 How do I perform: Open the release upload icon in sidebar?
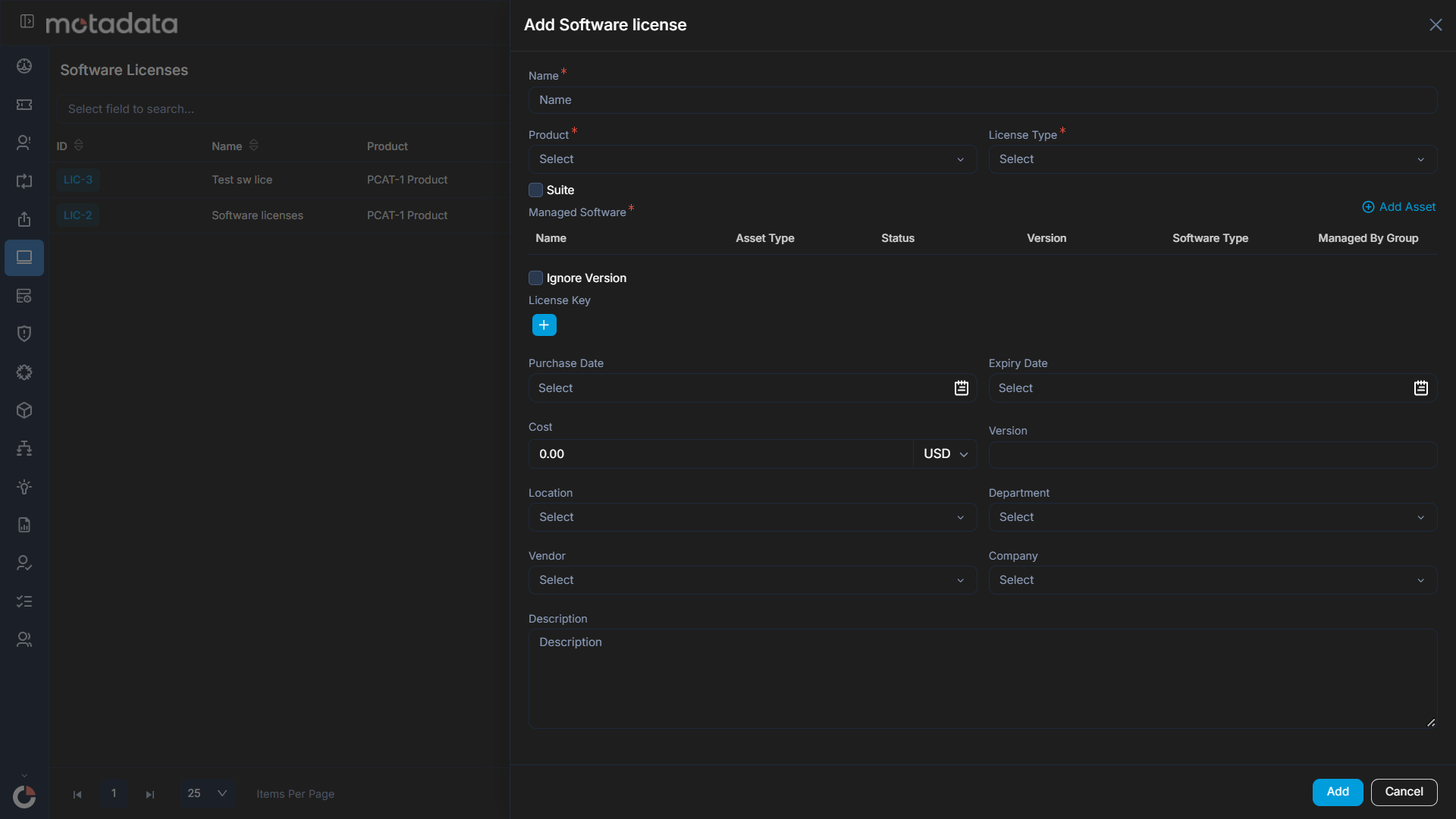24,219
